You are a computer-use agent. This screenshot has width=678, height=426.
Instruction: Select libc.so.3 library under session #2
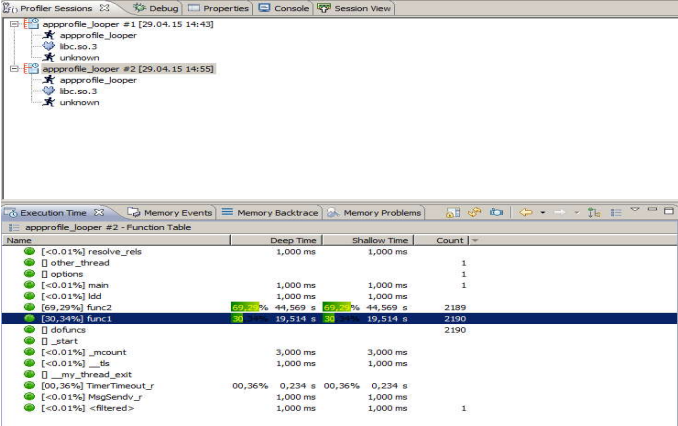[78, 91]
